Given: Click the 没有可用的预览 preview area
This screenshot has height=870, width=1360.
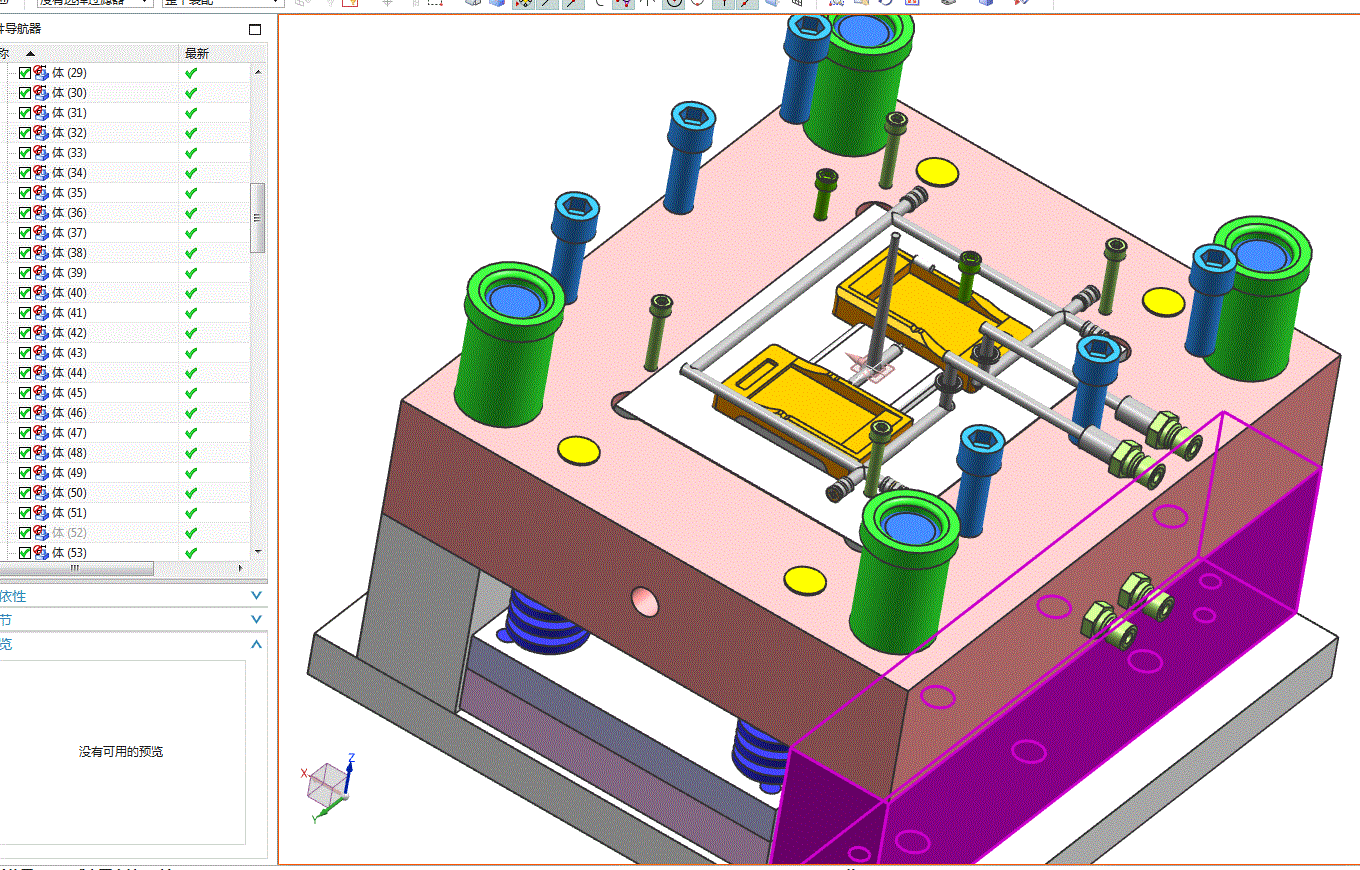Looking at the screenshot, I should [121, 752].
